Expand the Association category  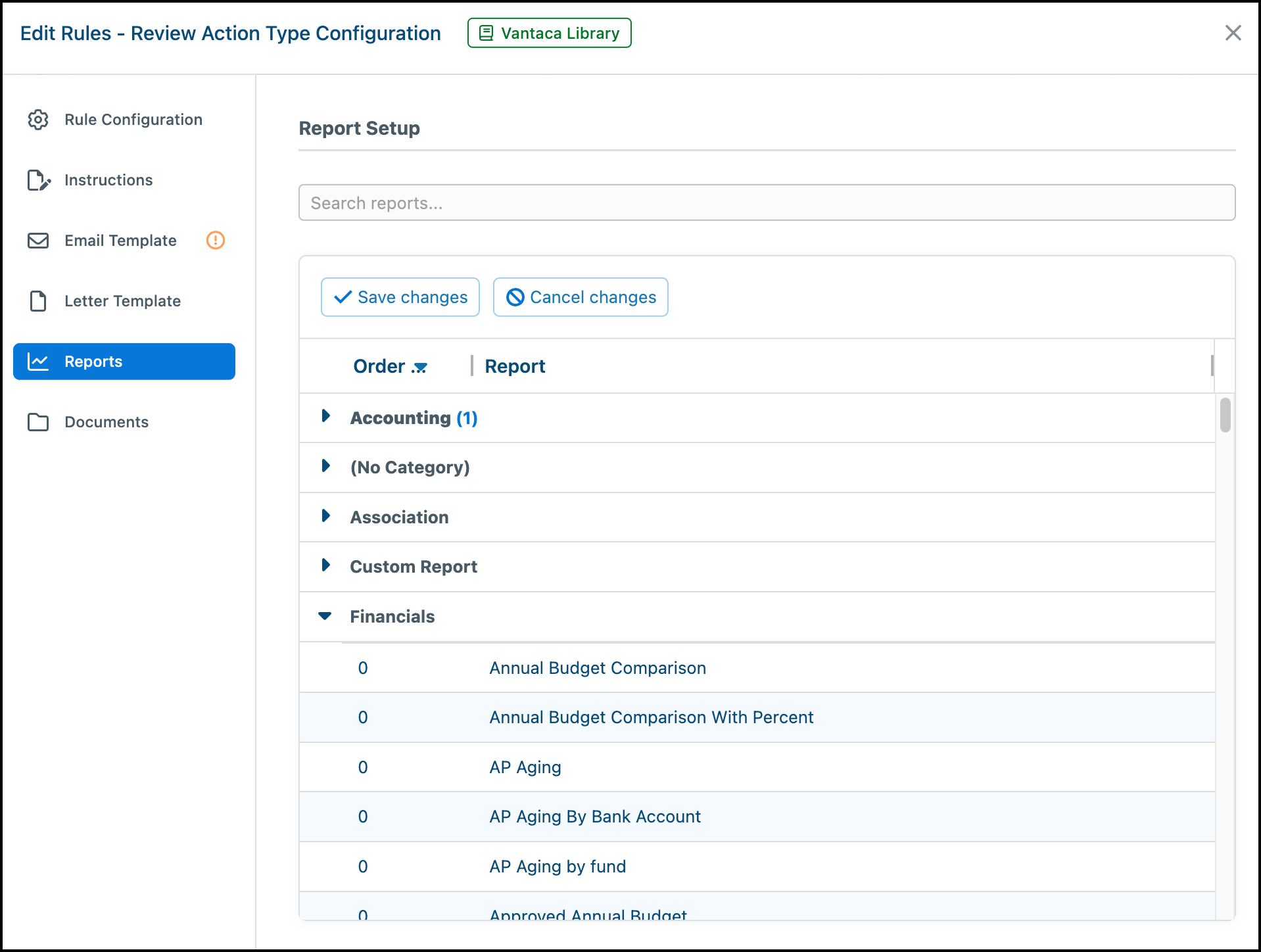point(325,516)
